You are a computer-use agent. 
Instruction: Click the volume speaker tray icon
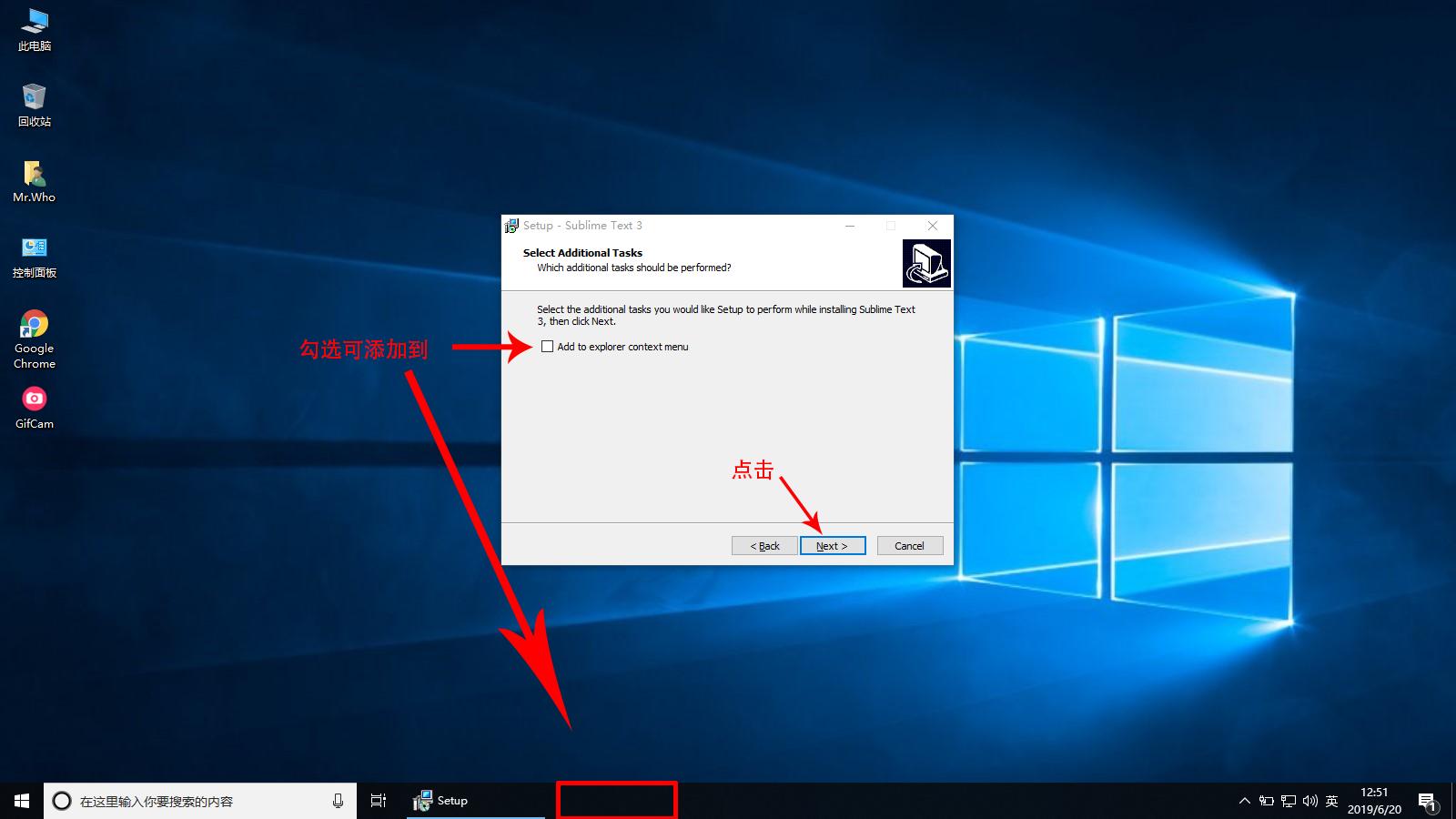[x=1309, y=801]
